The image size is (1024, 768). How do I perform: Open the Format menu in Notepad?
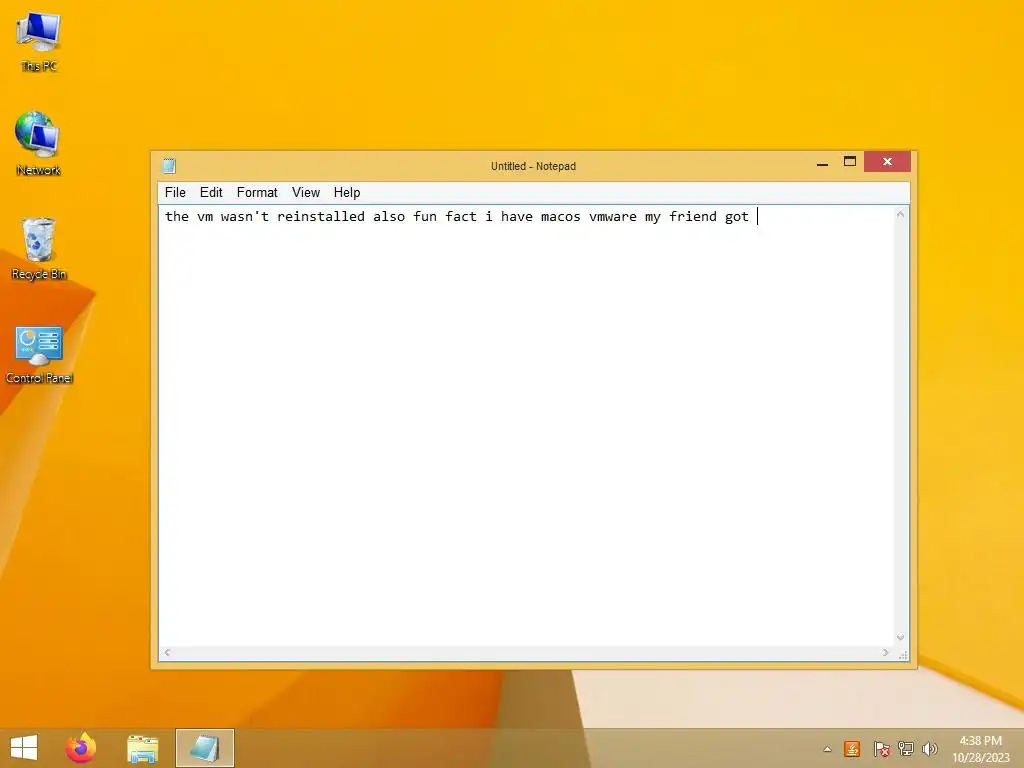[257, 193]
